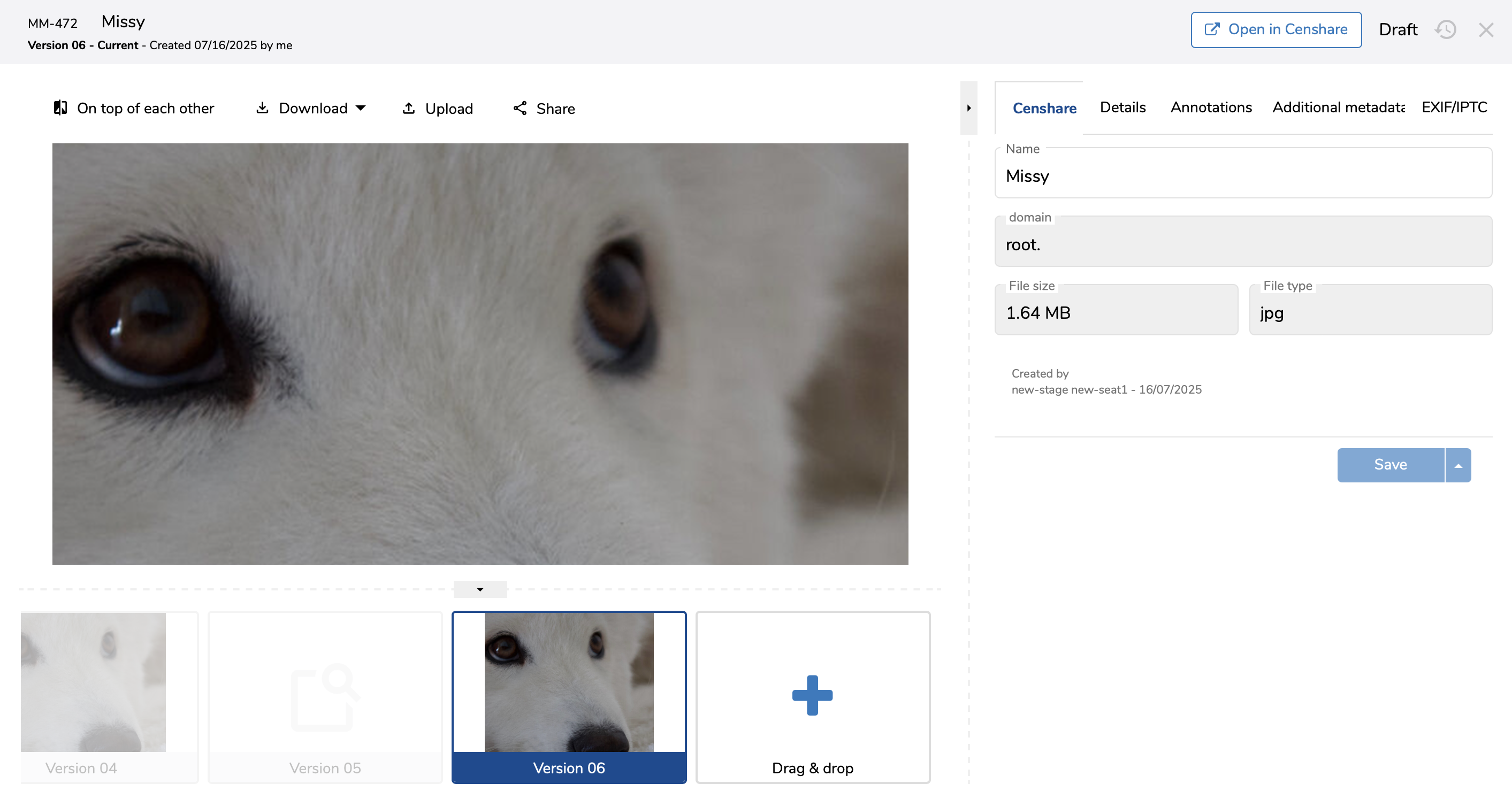Image resolution: width=1512 pixels, height=799 pixels.
Task: Close the asset preview with the X icon
Action: [1486, 30]
